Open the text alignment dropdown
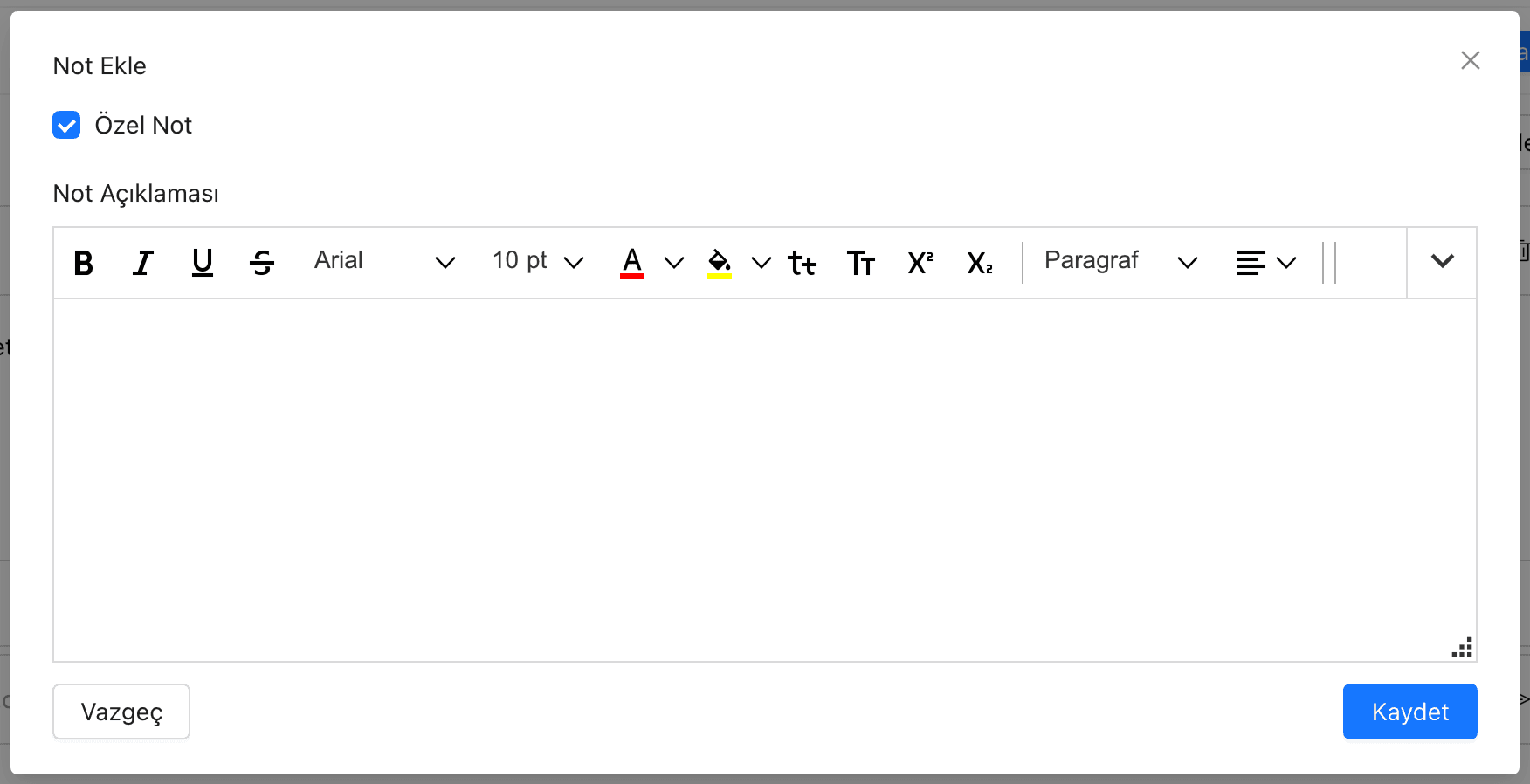 click(x=1266, y=262)
